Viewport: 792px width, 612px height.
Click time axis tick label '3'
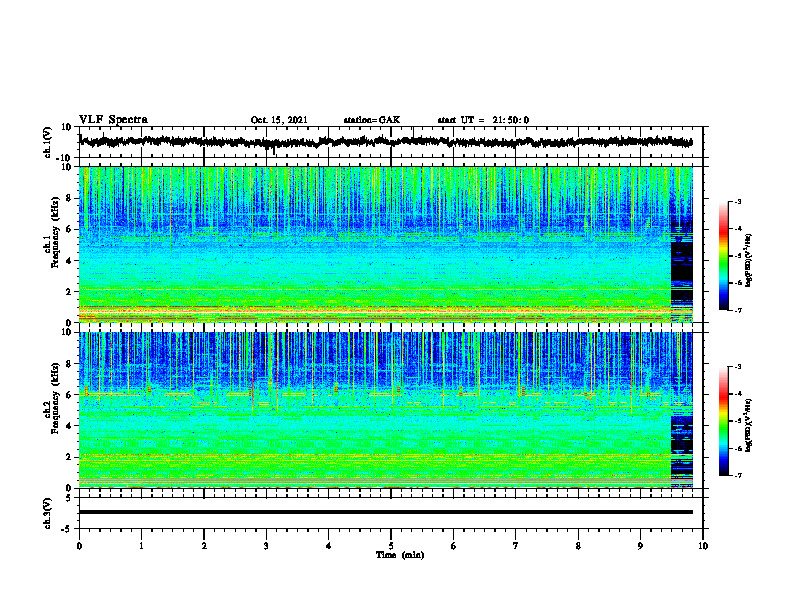[266, 546]
